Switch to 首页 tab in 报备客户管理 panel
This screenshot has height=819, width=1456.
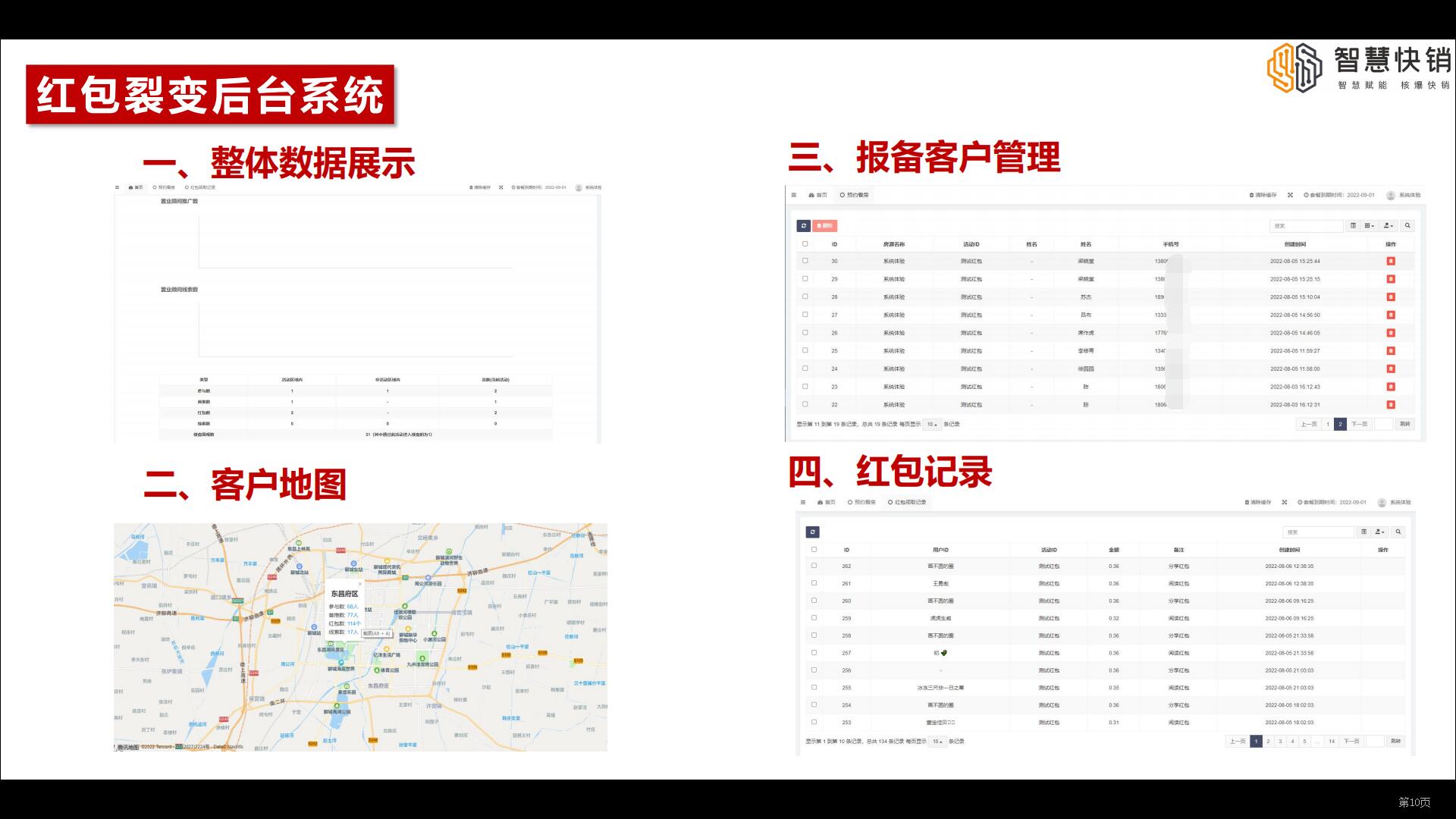(818, 195)
